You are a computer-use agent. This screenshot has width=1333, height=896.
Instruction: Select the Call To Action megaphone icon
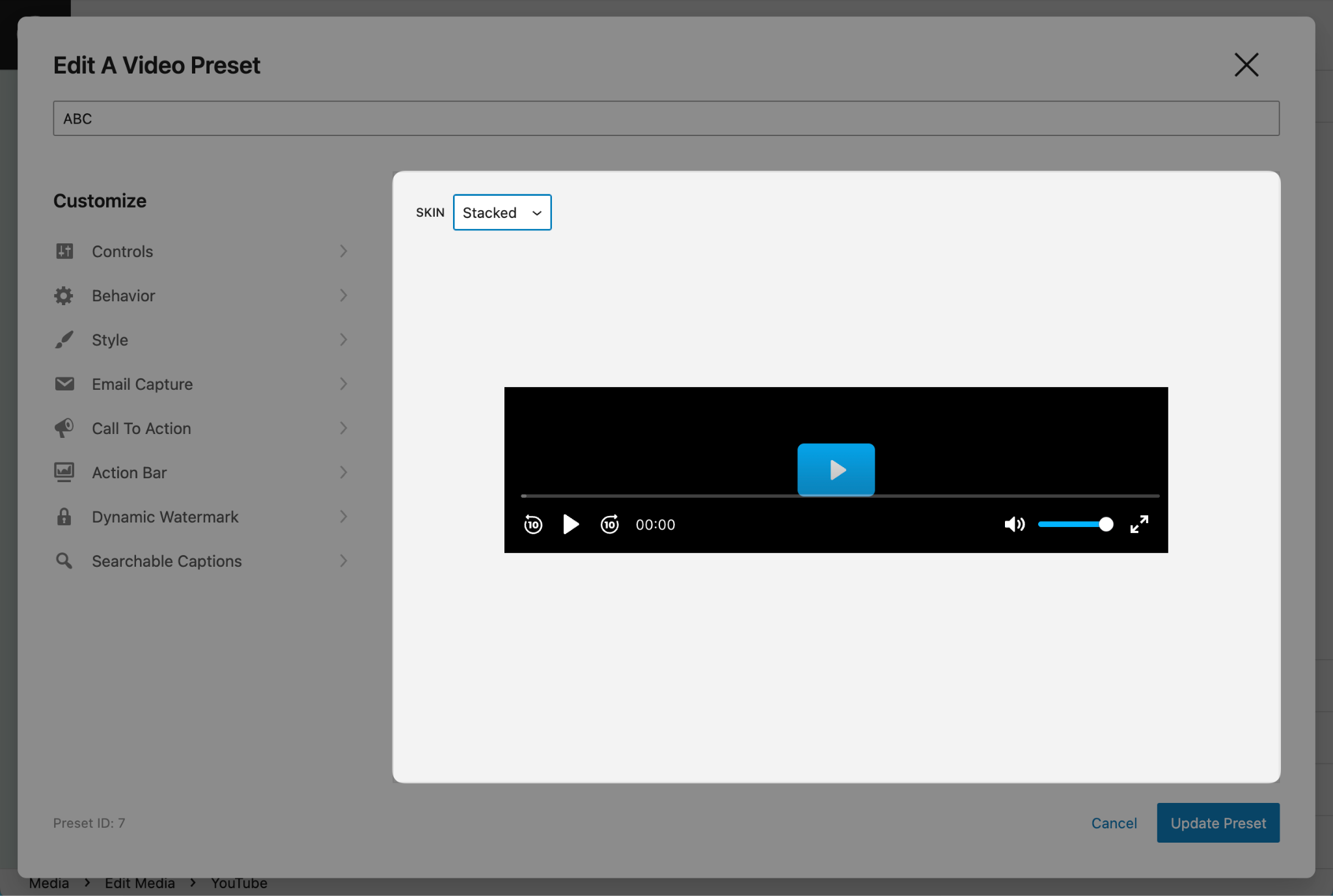click(x=64, y=428)
